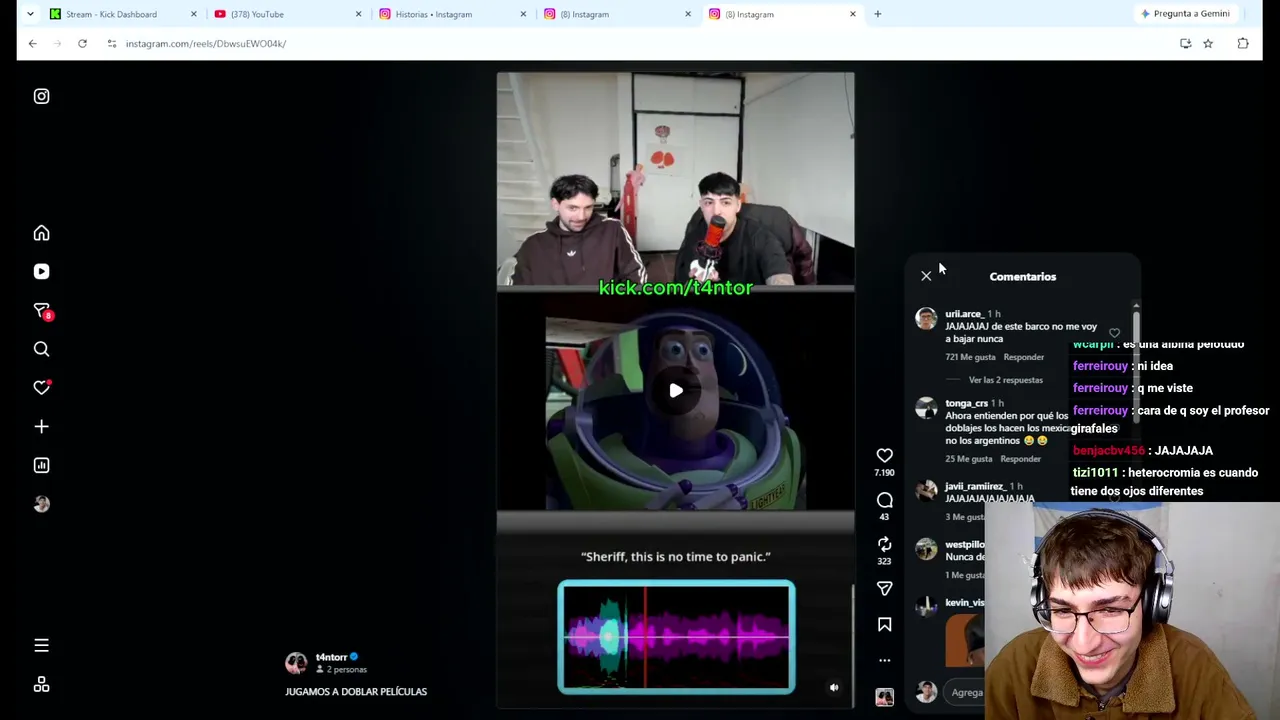
Task: Open the Also from Meta apps icon
Action: (x=41, y=684)
